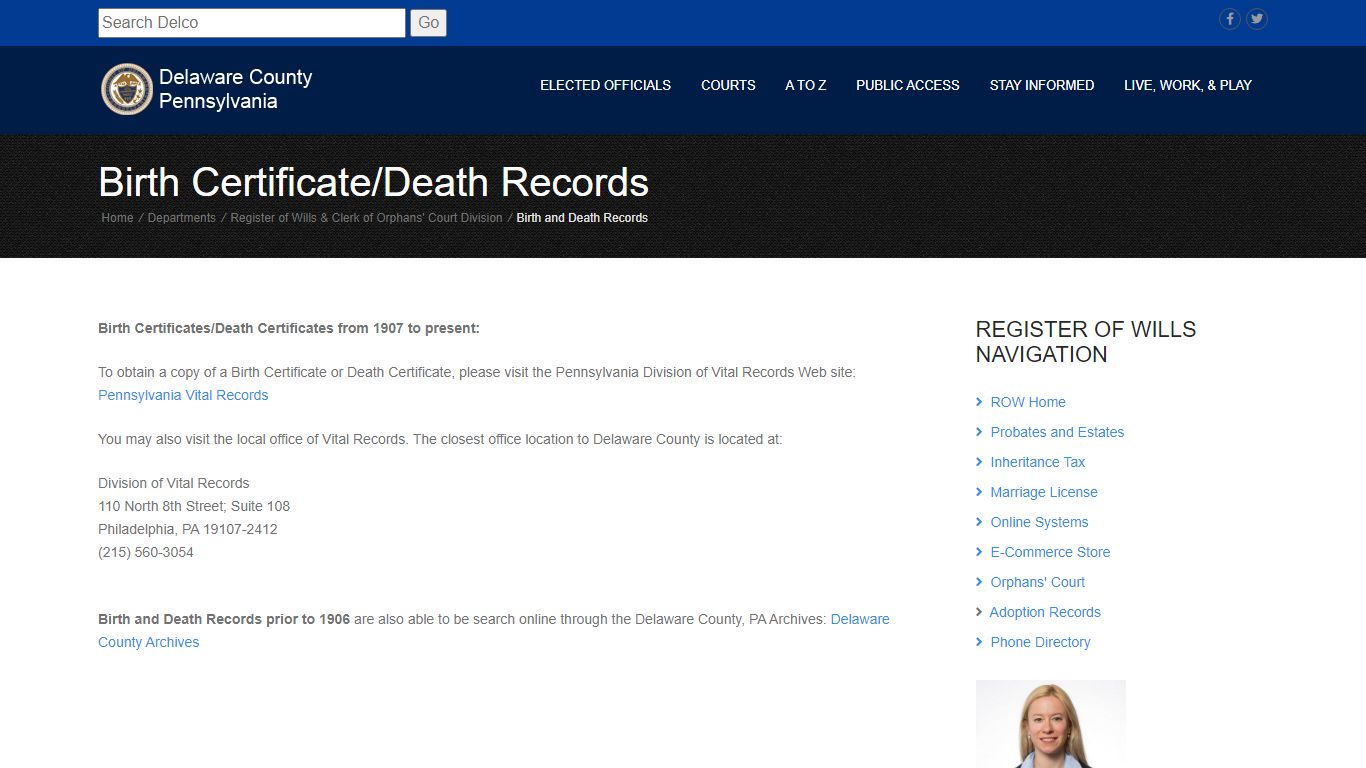
Task: Click the Division of Vital Records text
Action: tap(173, 483)
